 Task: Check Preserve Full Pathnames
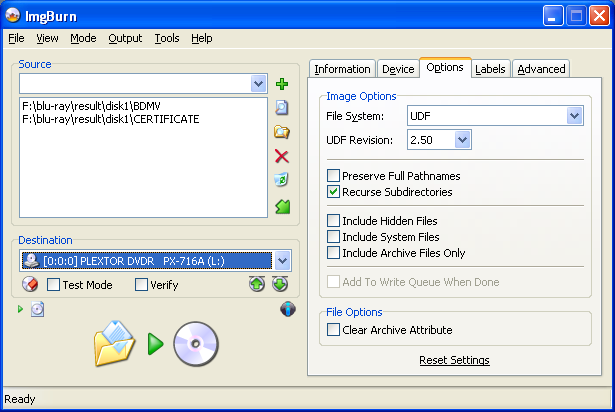(333, 175)
